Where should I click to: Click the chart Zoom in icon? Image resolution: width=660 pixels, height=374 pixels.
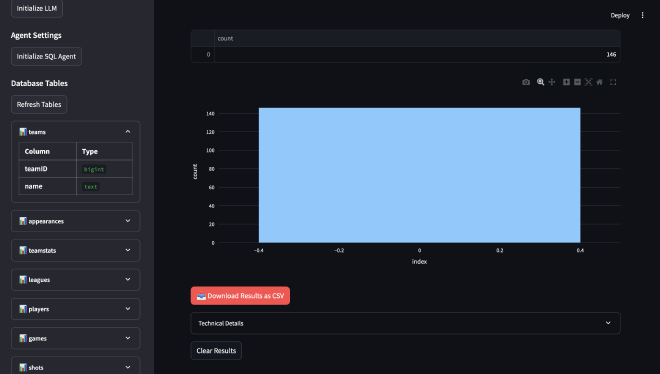pos(566,82)
